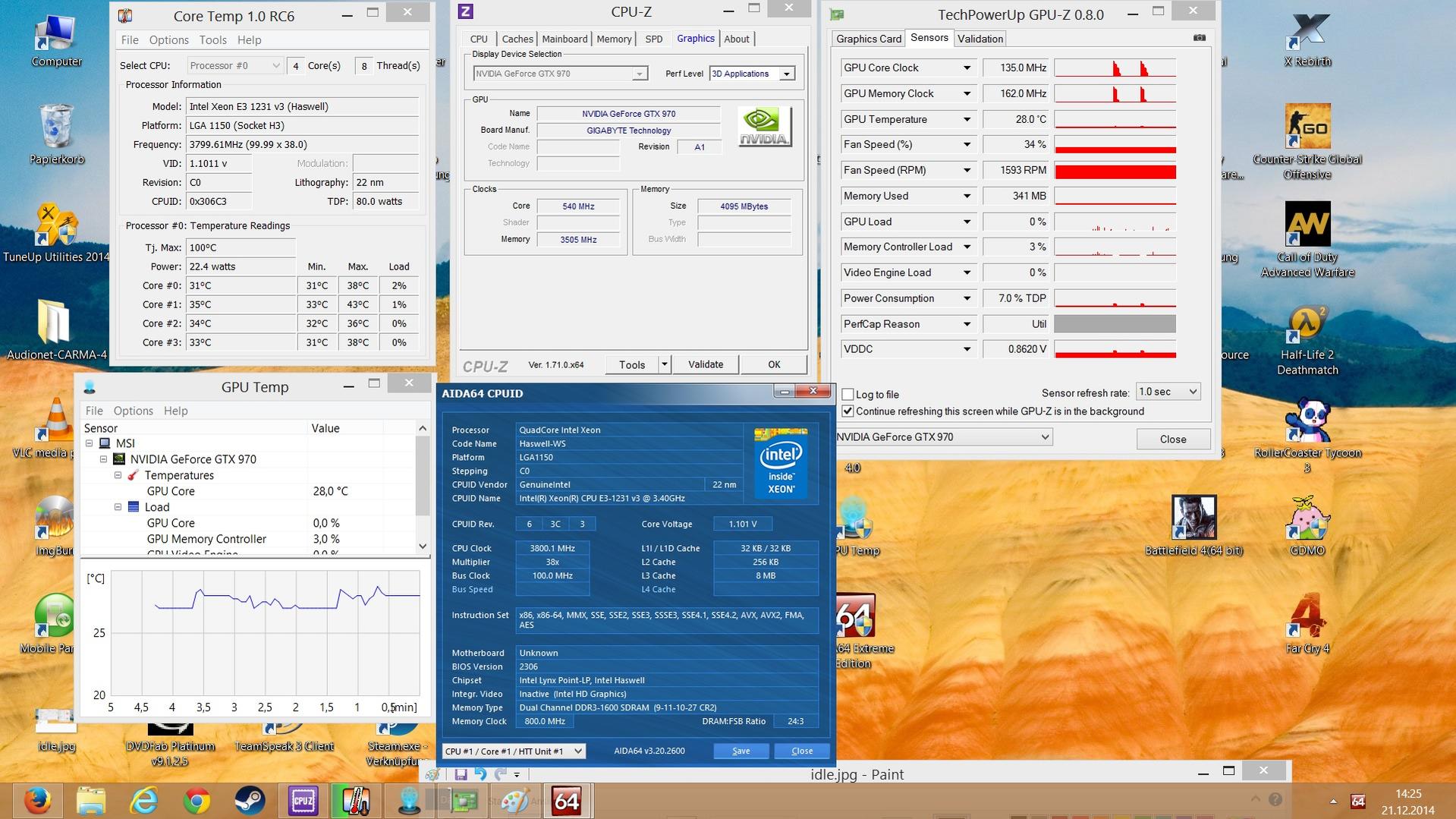Launch Far Cry 4 desktop shortcut
Screen dimensions: 1456x819
coord(1307,623)
